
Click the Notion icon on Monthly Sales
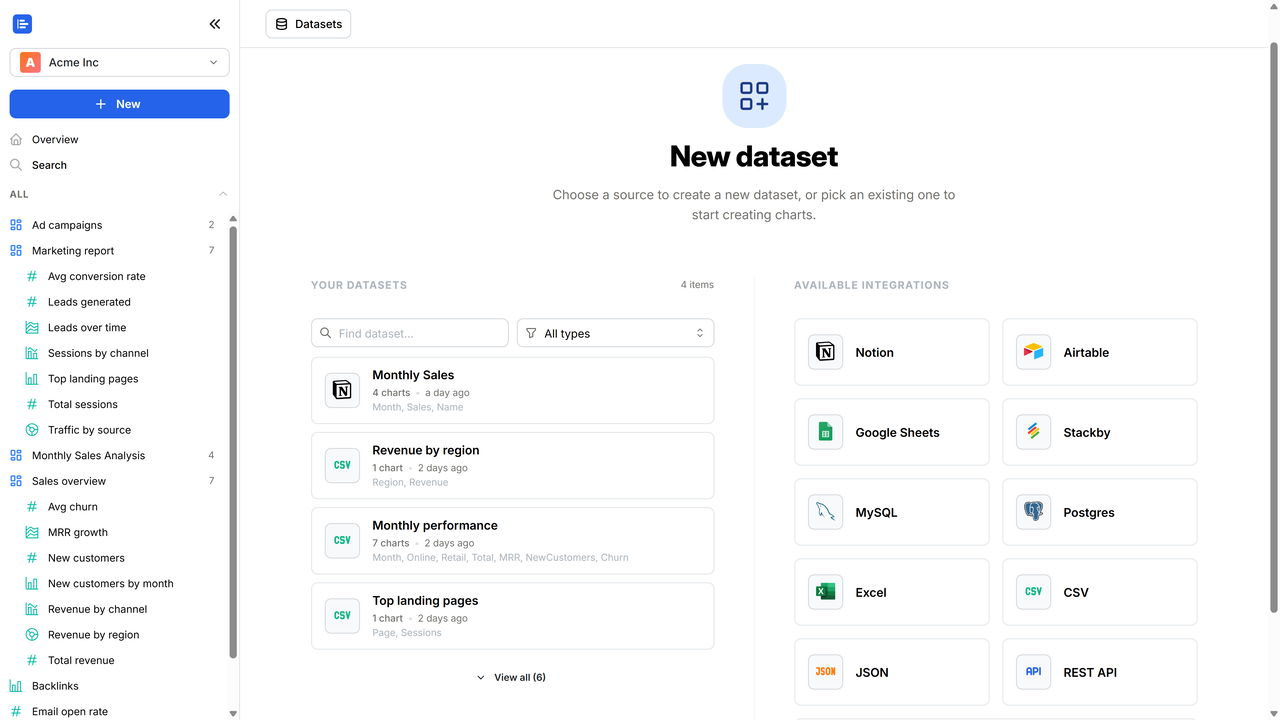tap(342, 390)
